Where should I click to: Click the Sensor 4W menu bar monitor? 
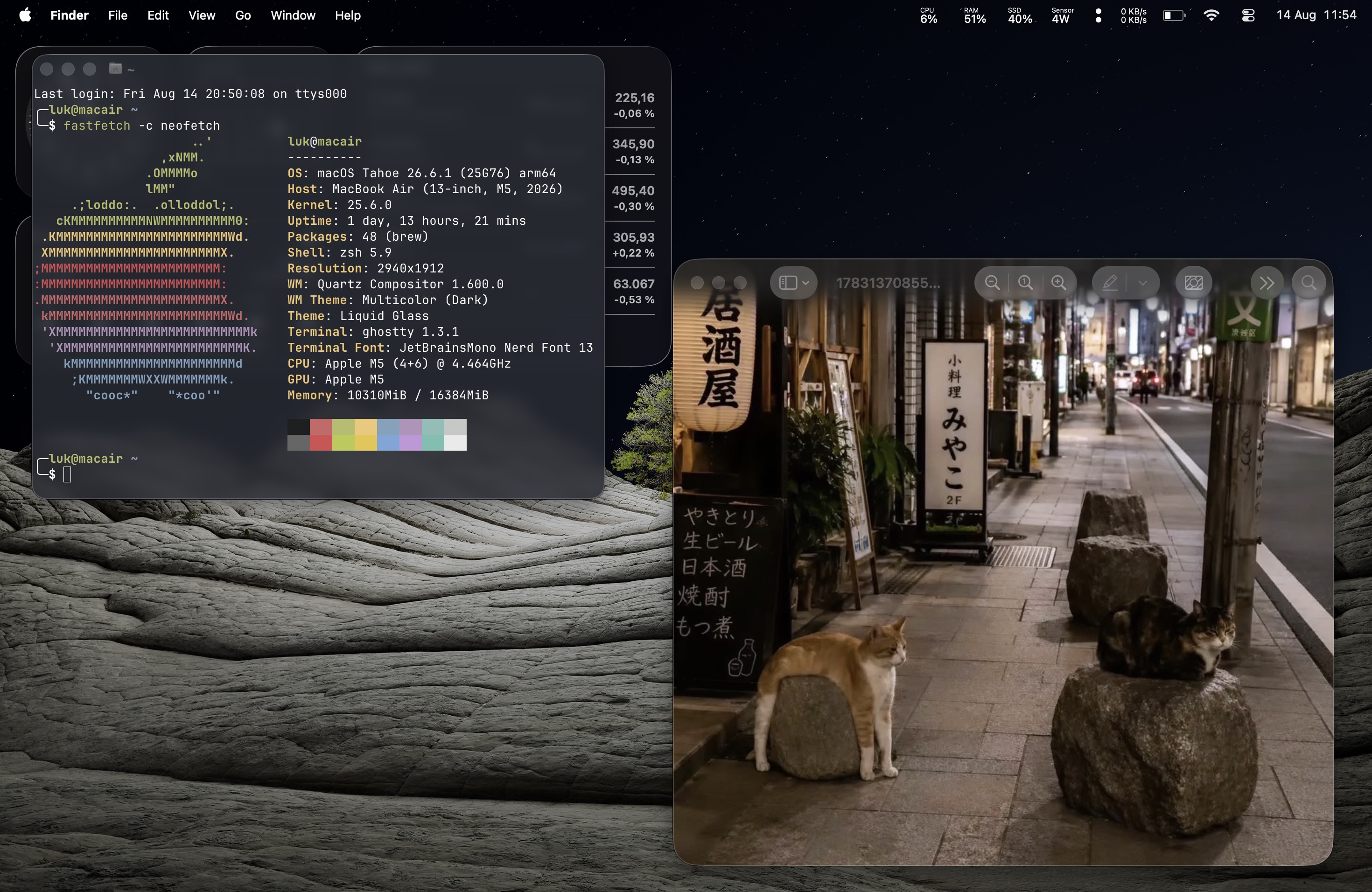(1062, 15)
